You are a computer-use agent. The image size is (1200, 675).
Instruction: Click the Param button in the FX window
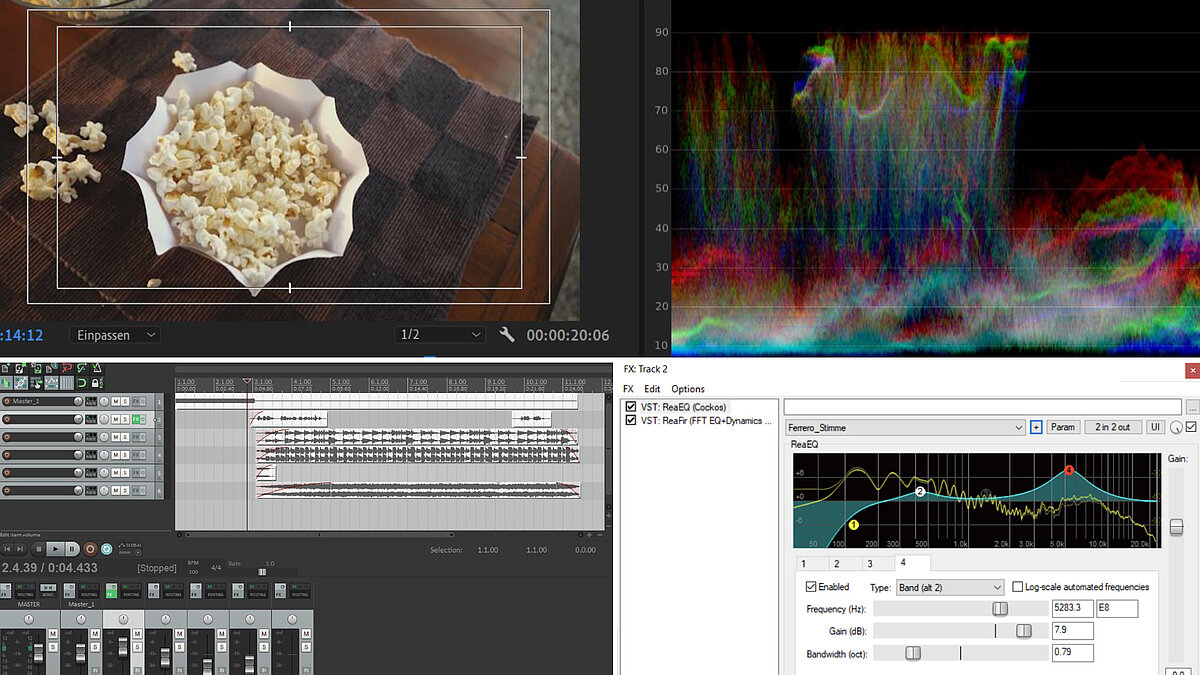point(1063,428)
